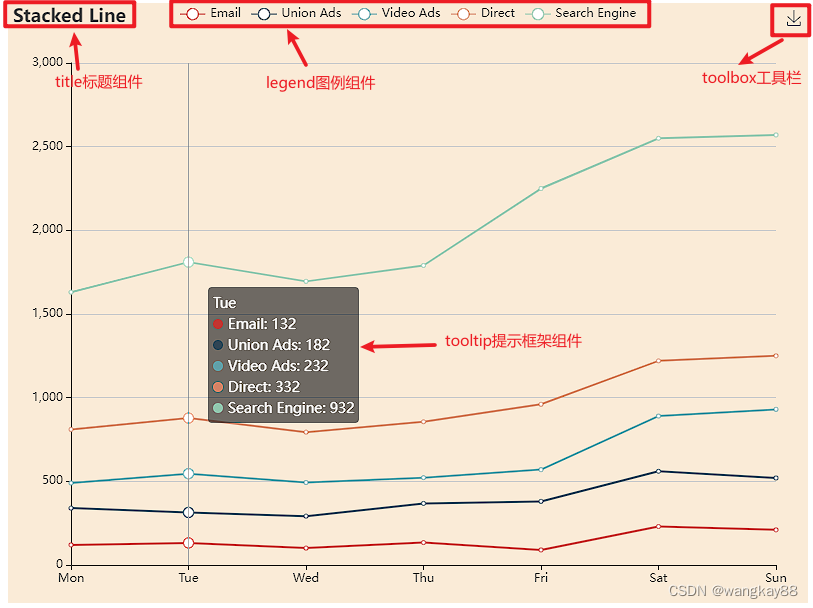
Task: Click Search Engine point on Wed
Action: click(306, 281)
